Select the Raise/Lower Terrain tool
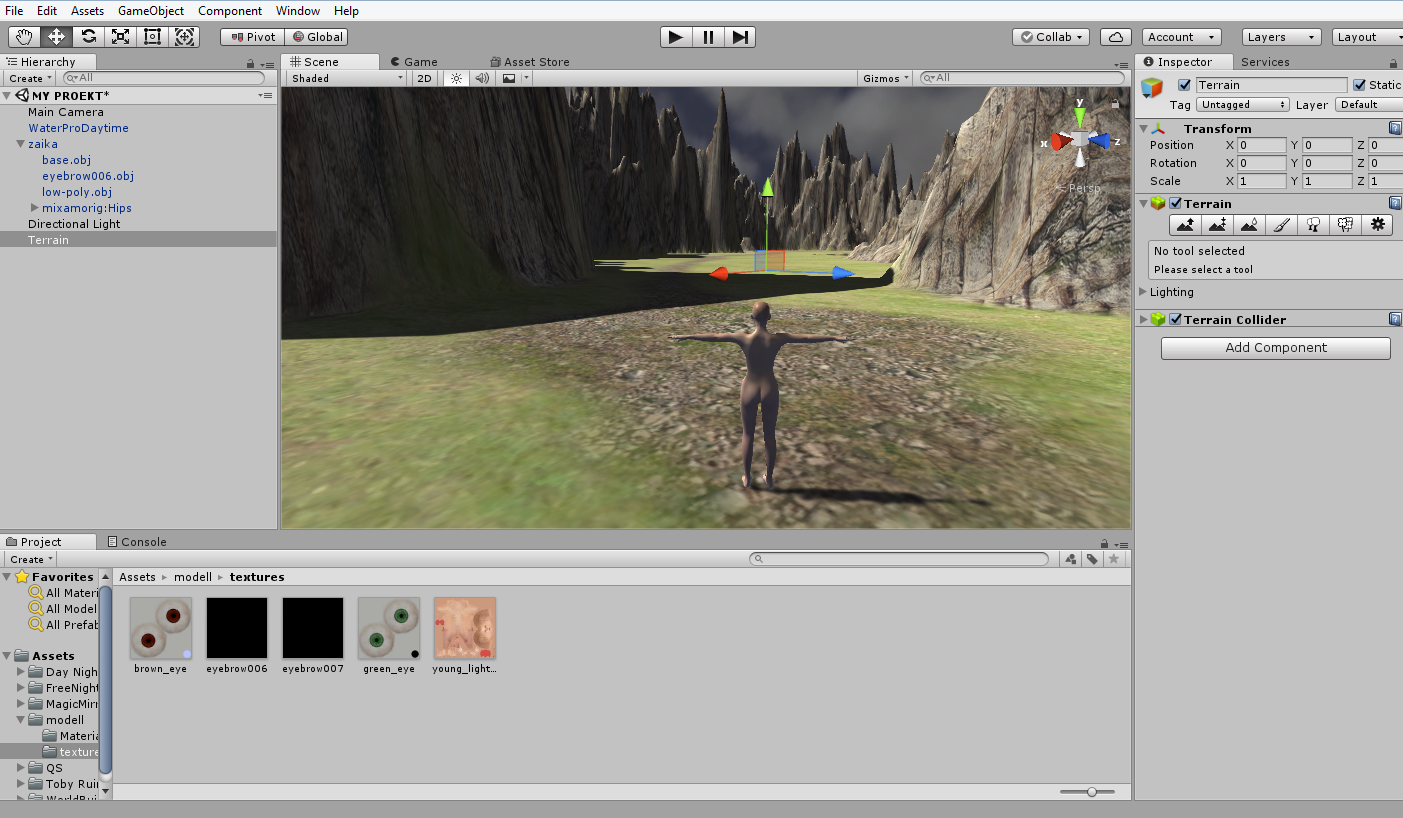Image resolution: width=1403 pixels, height=818 pixels. coord(1185,225)
